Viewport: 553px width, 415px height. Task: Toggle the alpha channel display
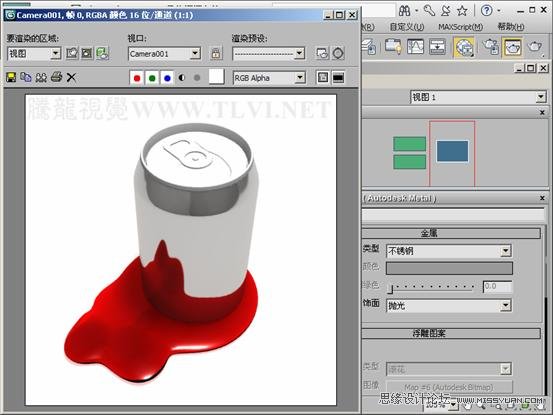coord(182,78)
